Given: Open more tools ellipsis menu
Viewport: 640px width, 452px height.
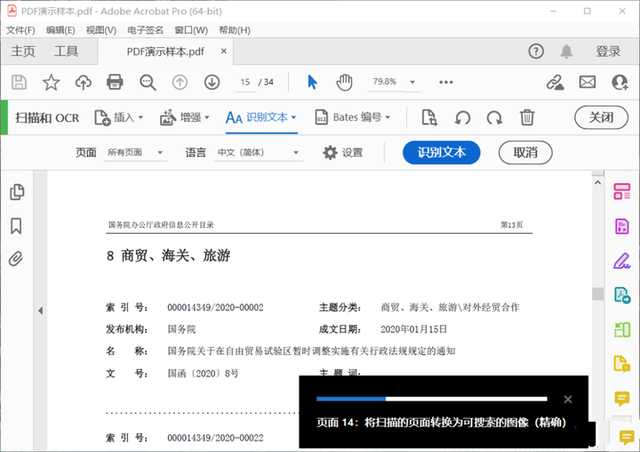Looking at the screenshot, I should [446, 82].
